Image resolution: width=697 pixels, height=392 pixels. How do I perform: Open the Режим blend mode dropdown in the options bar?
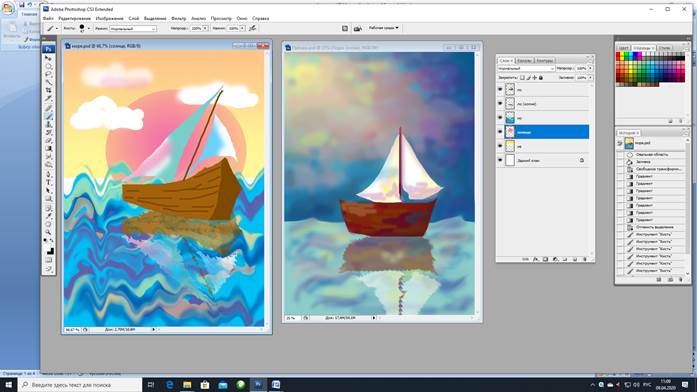click(x=132, y=28)
